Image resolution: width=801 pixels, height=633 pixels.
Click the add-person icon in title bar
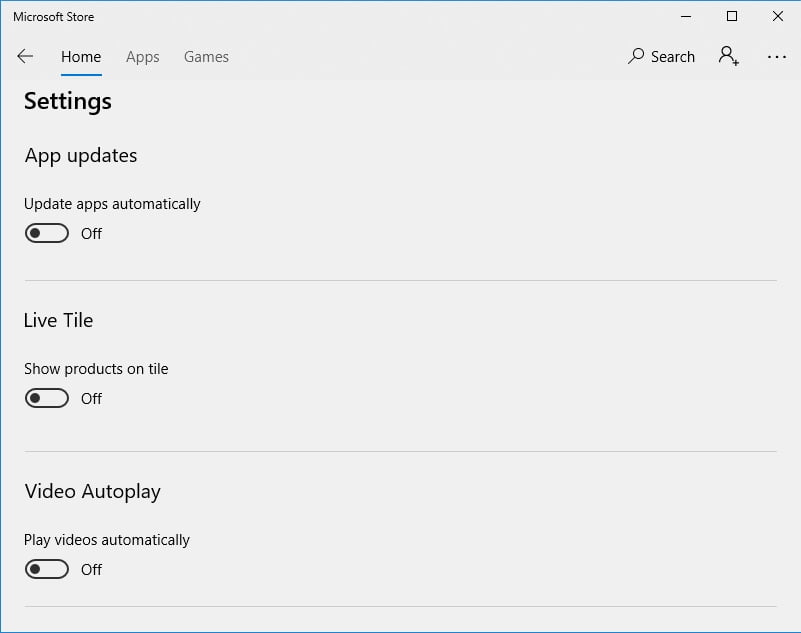click(x=728, y=56)
